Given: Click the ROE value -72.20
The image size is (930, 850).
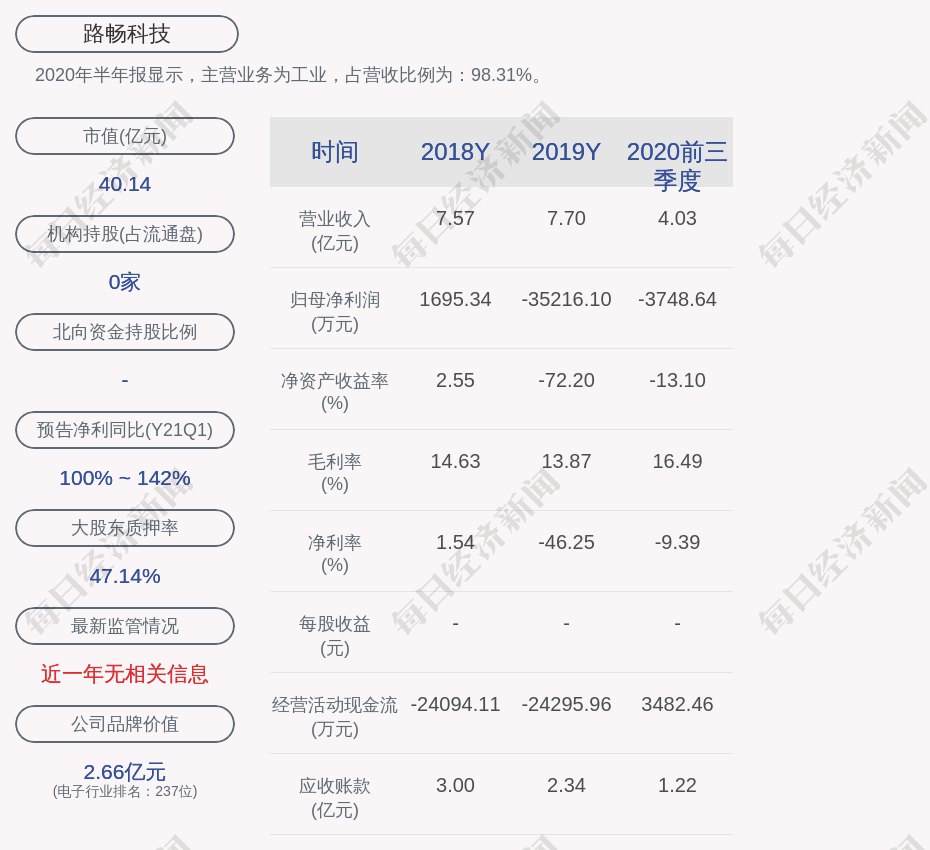Looking at the screenshot, I should point(566,380).
